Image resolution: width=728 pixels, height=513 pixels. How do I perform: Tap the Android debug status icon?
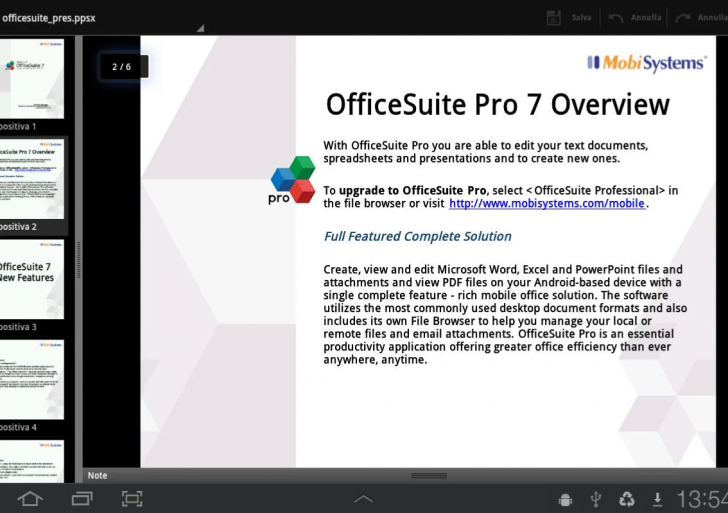coord(565,500)
